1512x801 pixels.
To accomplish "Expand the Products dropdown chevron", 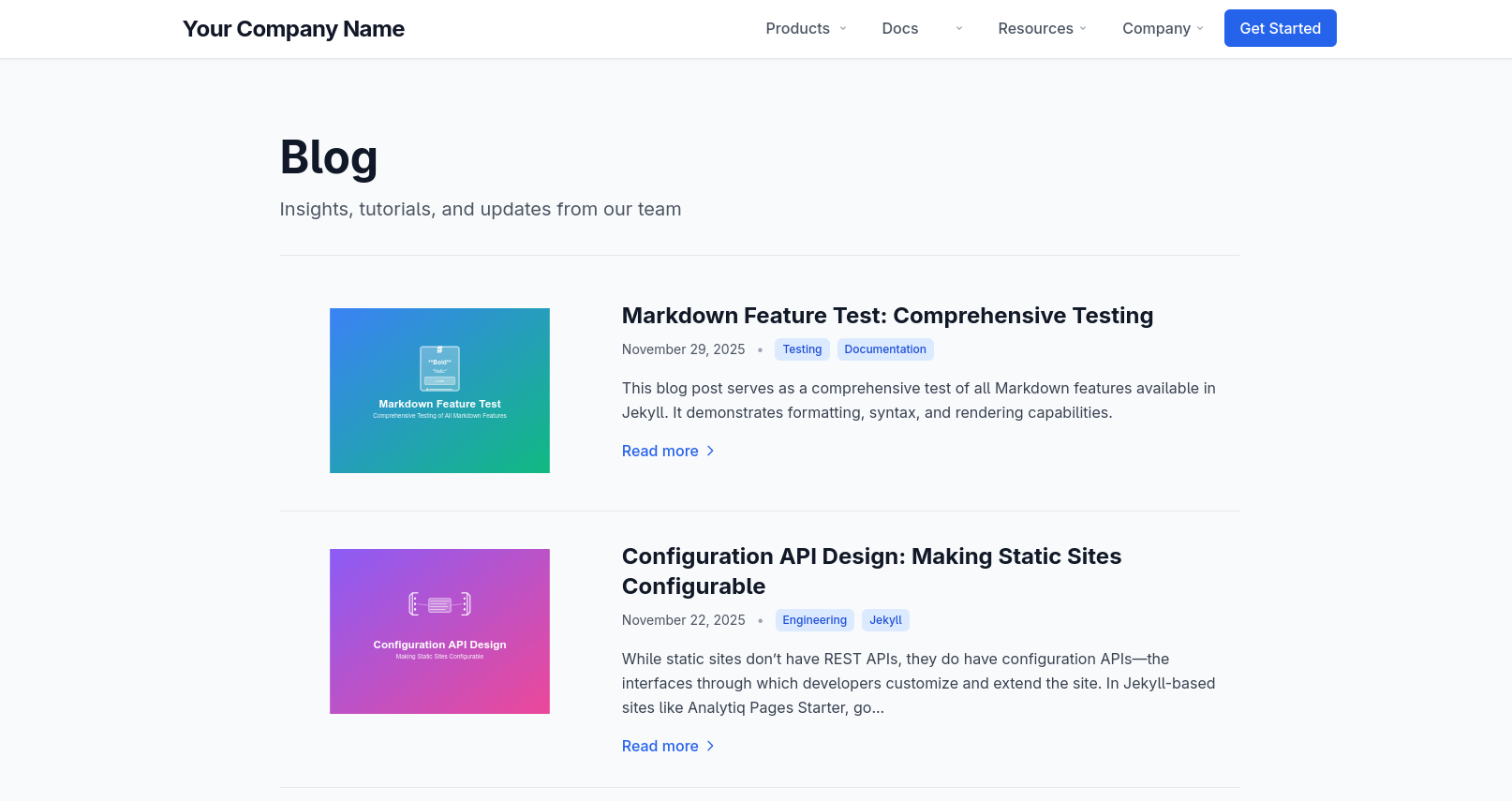I will tap(843, 28).
